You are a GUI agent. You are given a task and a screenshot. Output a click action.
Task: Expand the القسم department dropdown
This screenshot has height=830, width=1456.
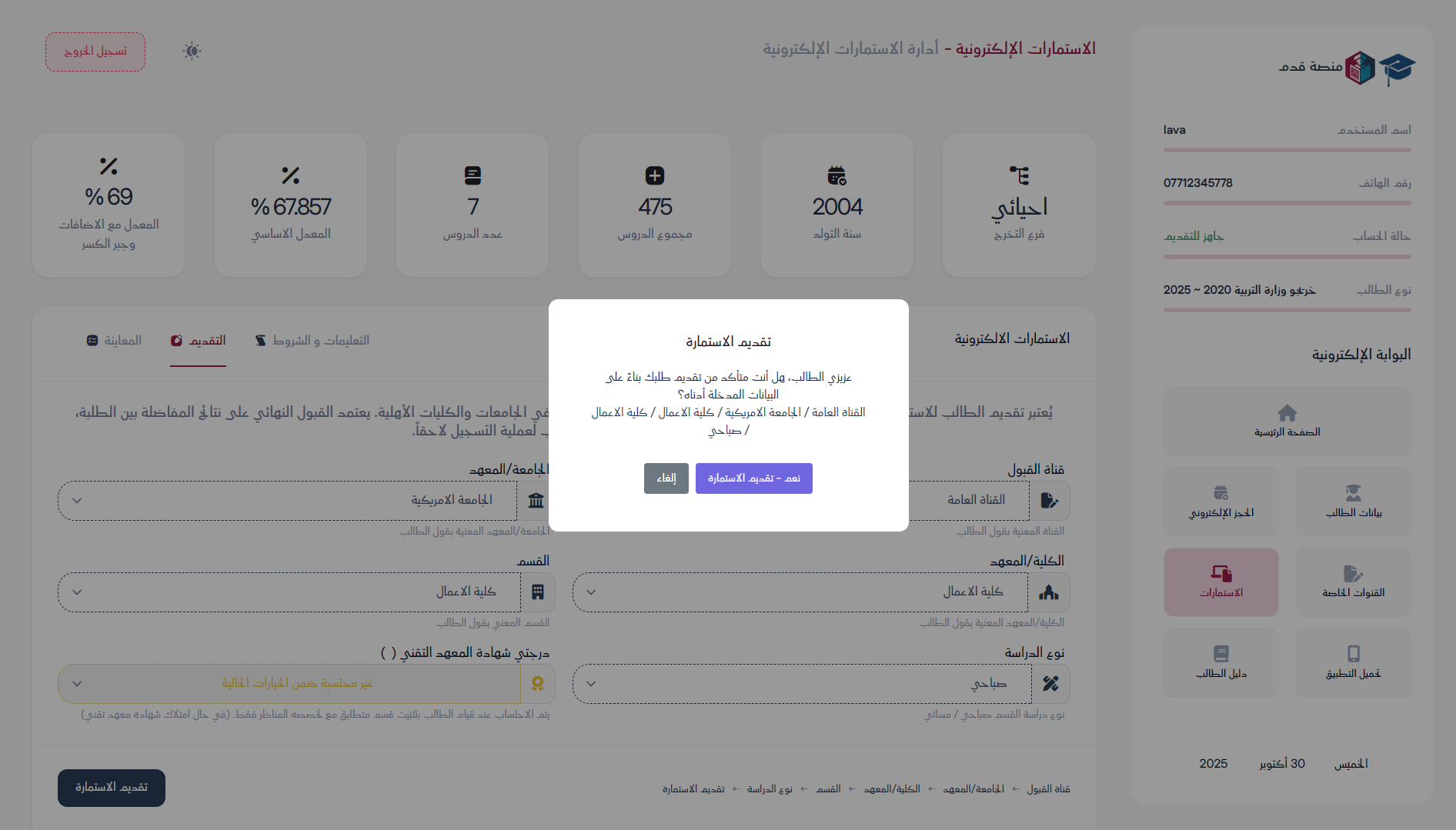[x=286, y=592]
